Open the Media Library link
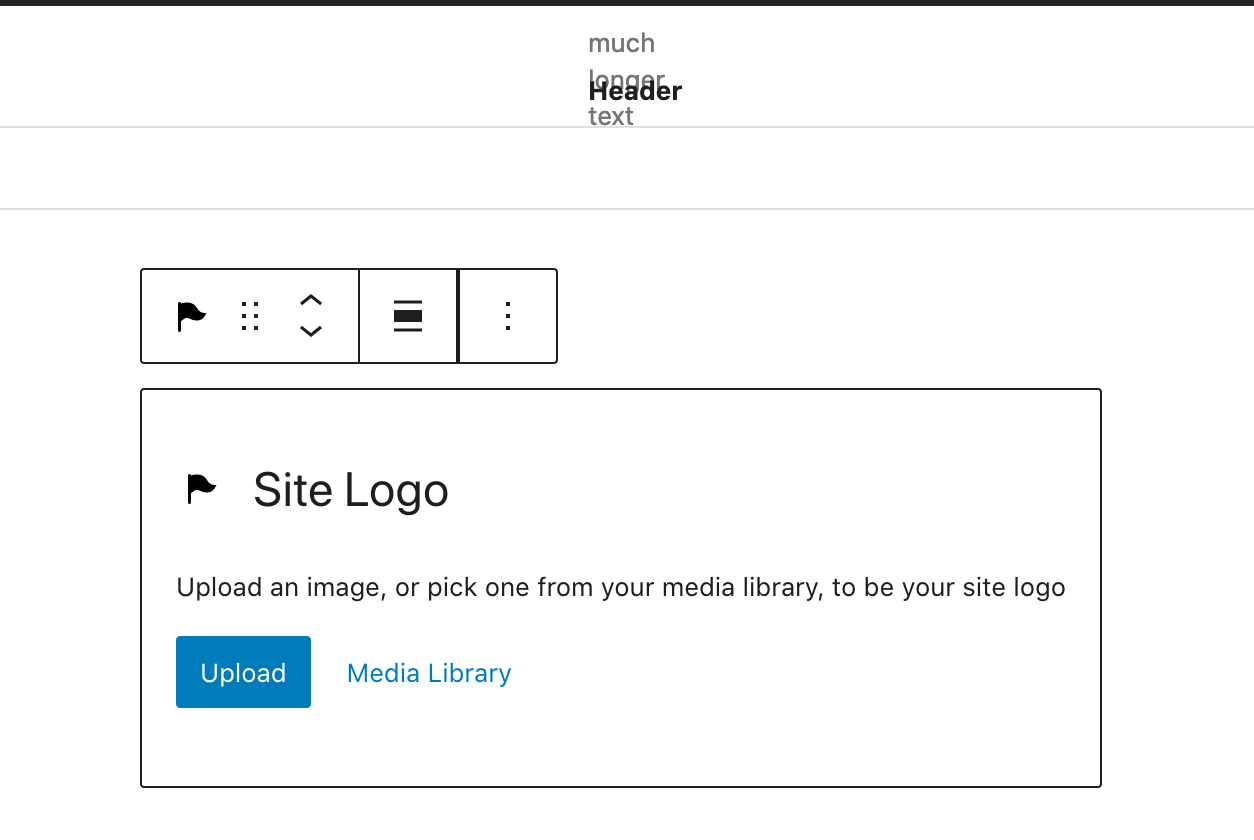Screen dimensions: 1254x840 pyautogui.click(x=428, y=673)
